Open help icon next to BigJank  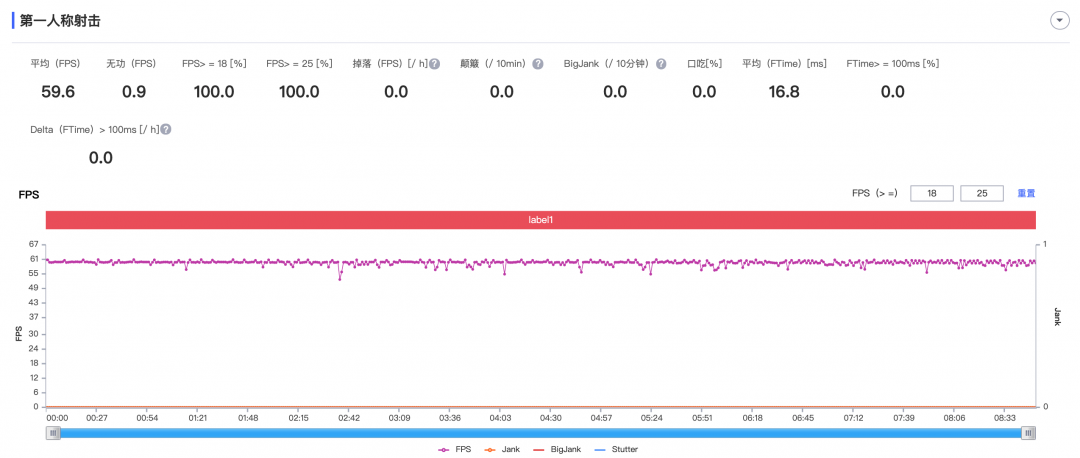(661, 64)
